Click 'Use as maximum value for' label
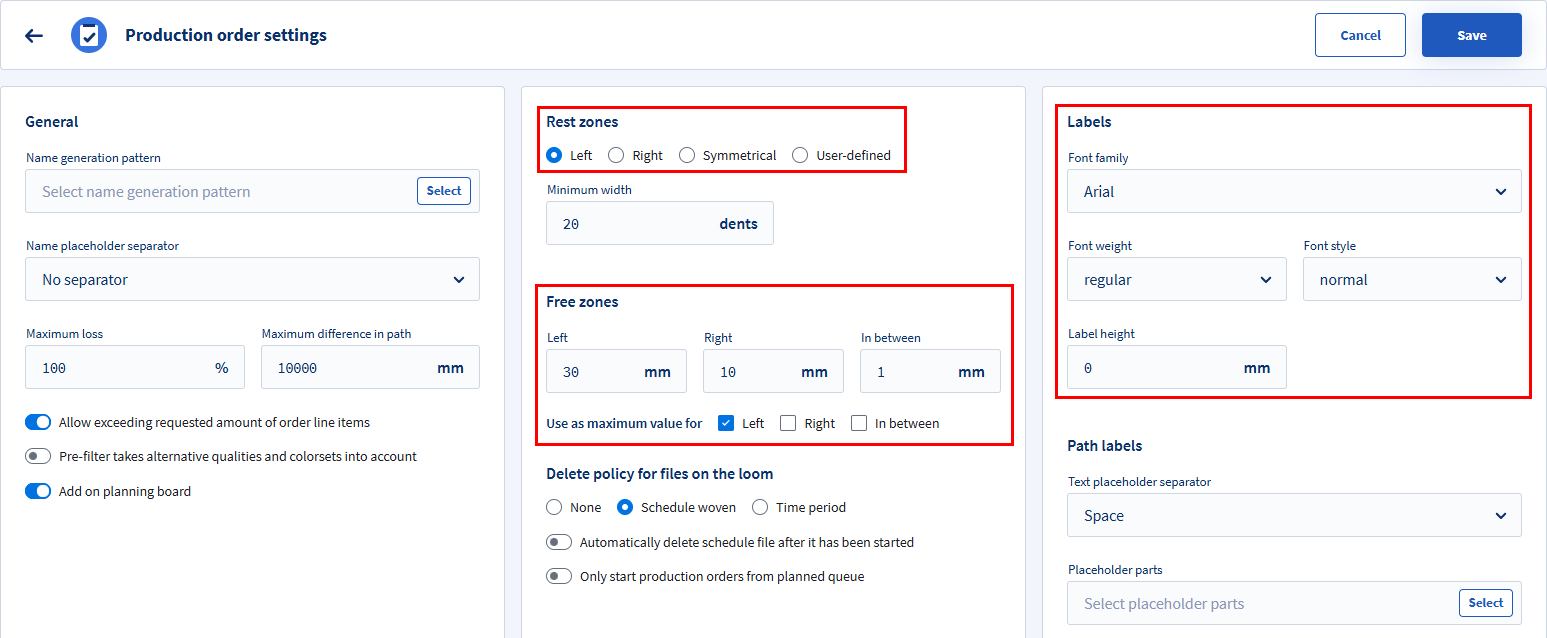 [x=624, y=423]
